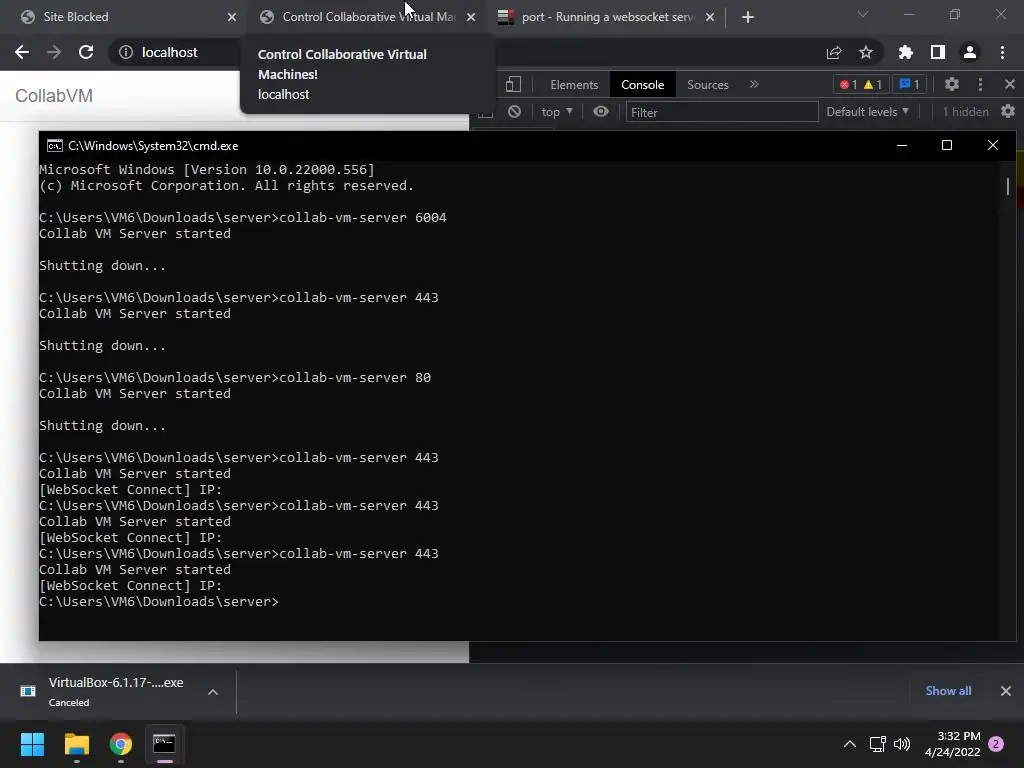Show hidden system tray icons
1024x768 pixels.
pyautogui.click(x=850, y=744)
